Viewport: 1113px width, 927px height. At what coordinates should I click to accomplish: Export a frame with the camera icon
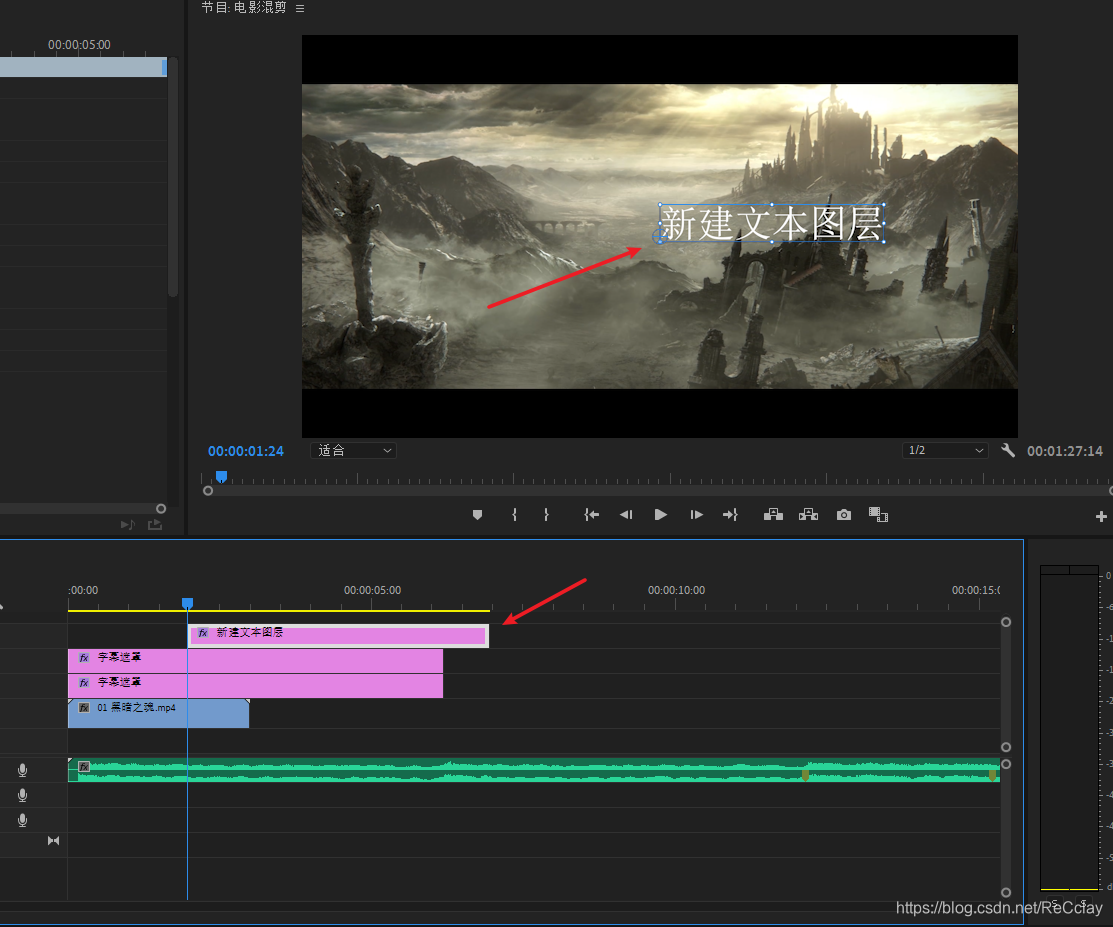(x=843, y=515)
